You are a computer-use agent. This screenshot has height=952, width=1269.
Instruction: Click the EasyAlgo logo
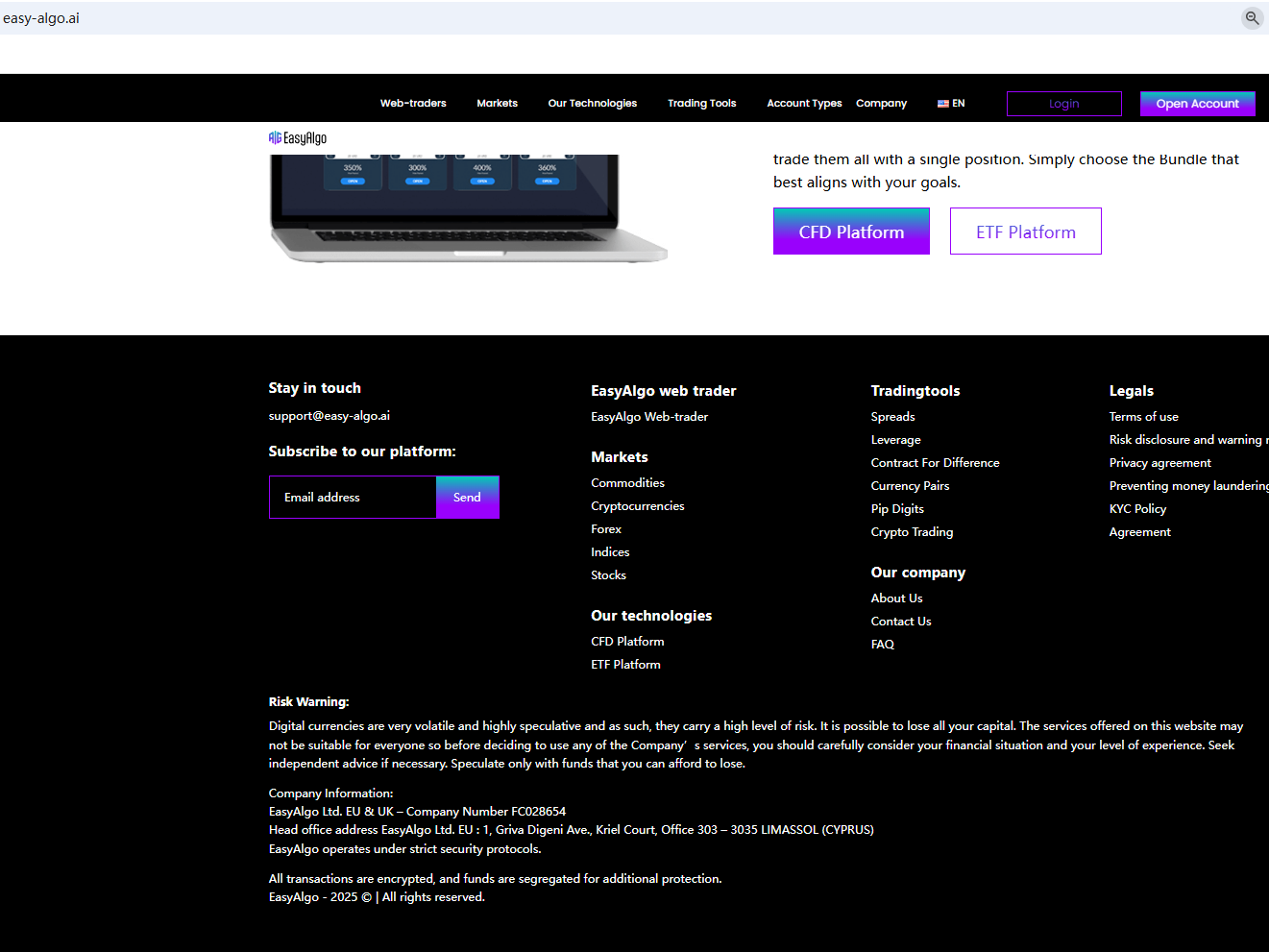298,138
